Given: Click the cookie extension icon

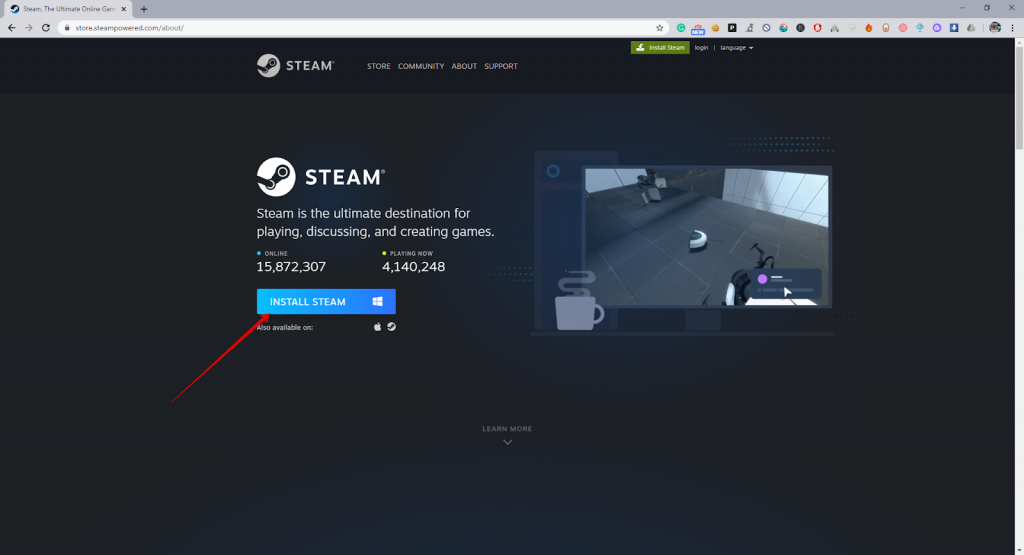Looking at the screenshot, I should click(715, 28).
